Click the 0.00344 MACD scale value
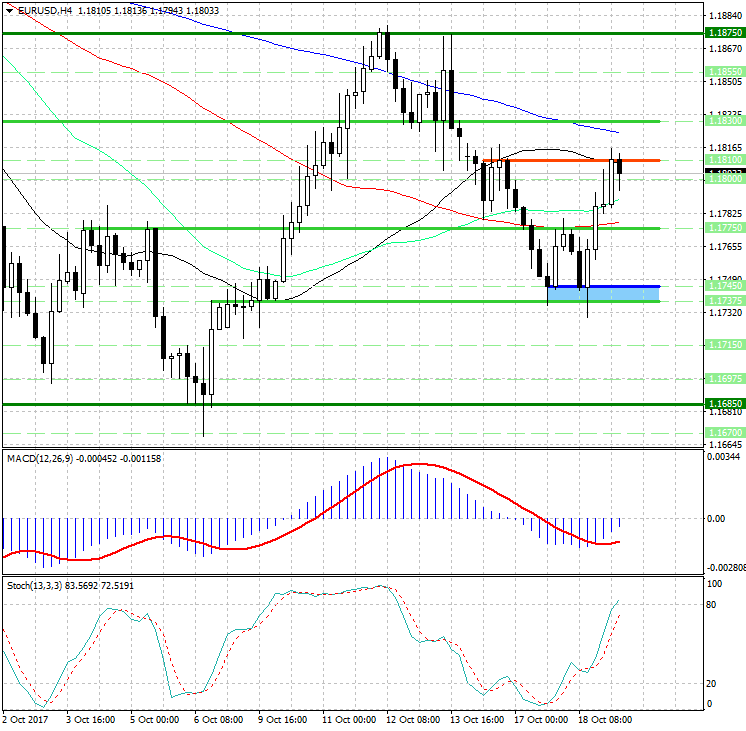 pyautogui.click(x=724, y=457)
